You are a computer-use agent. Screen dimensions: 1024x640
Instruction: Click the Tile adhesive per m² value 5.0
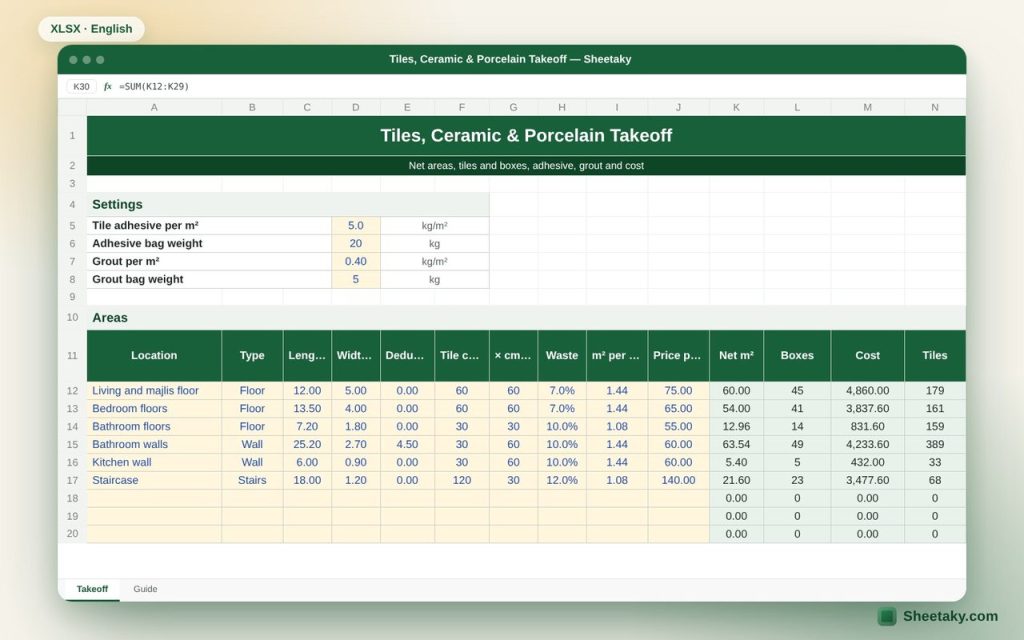pyautogui.click(x=355, y=225)
